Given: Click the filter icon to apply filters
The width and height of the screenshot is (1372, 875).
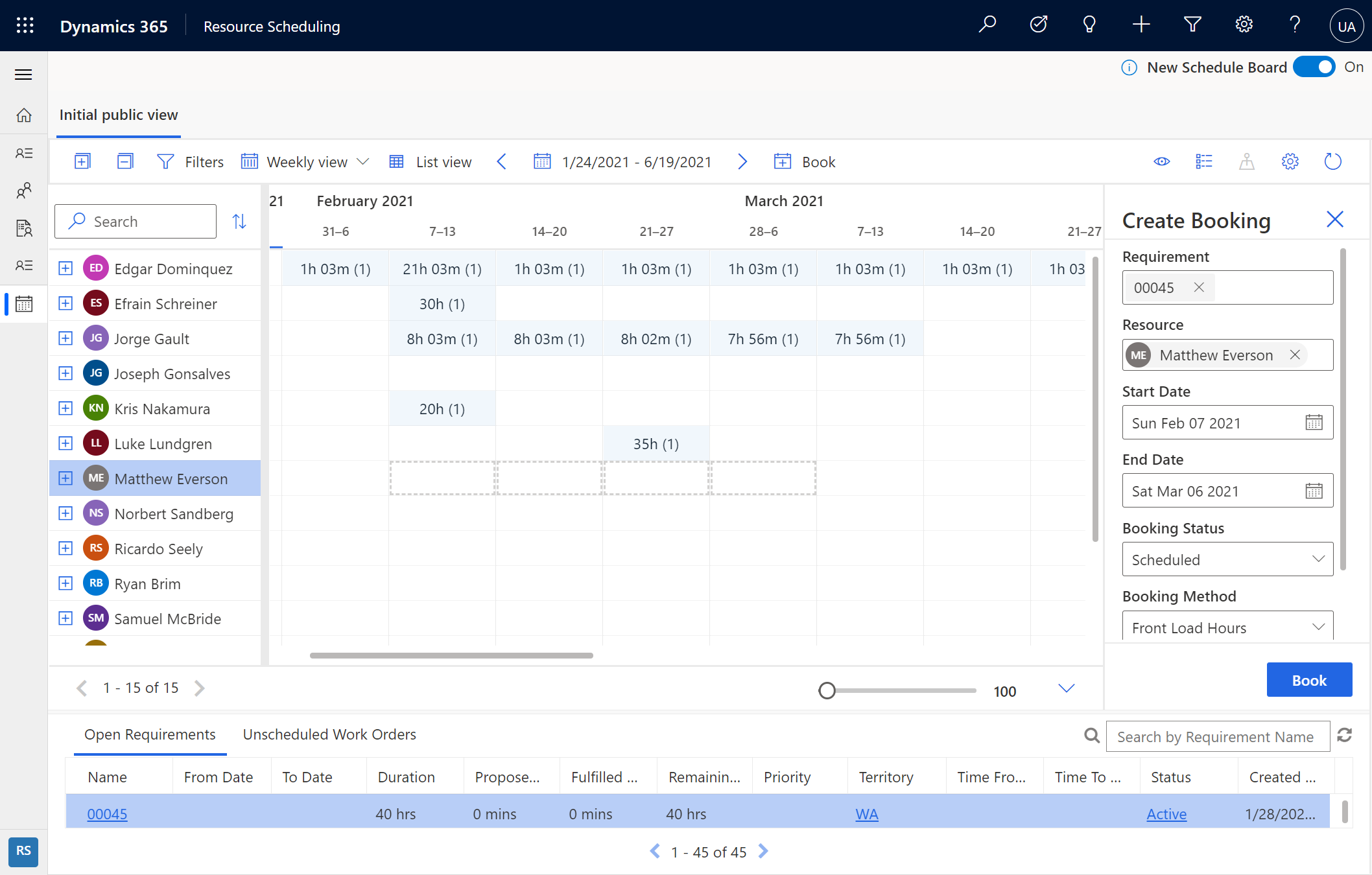Looking at the screenshot, I should 165,162.
